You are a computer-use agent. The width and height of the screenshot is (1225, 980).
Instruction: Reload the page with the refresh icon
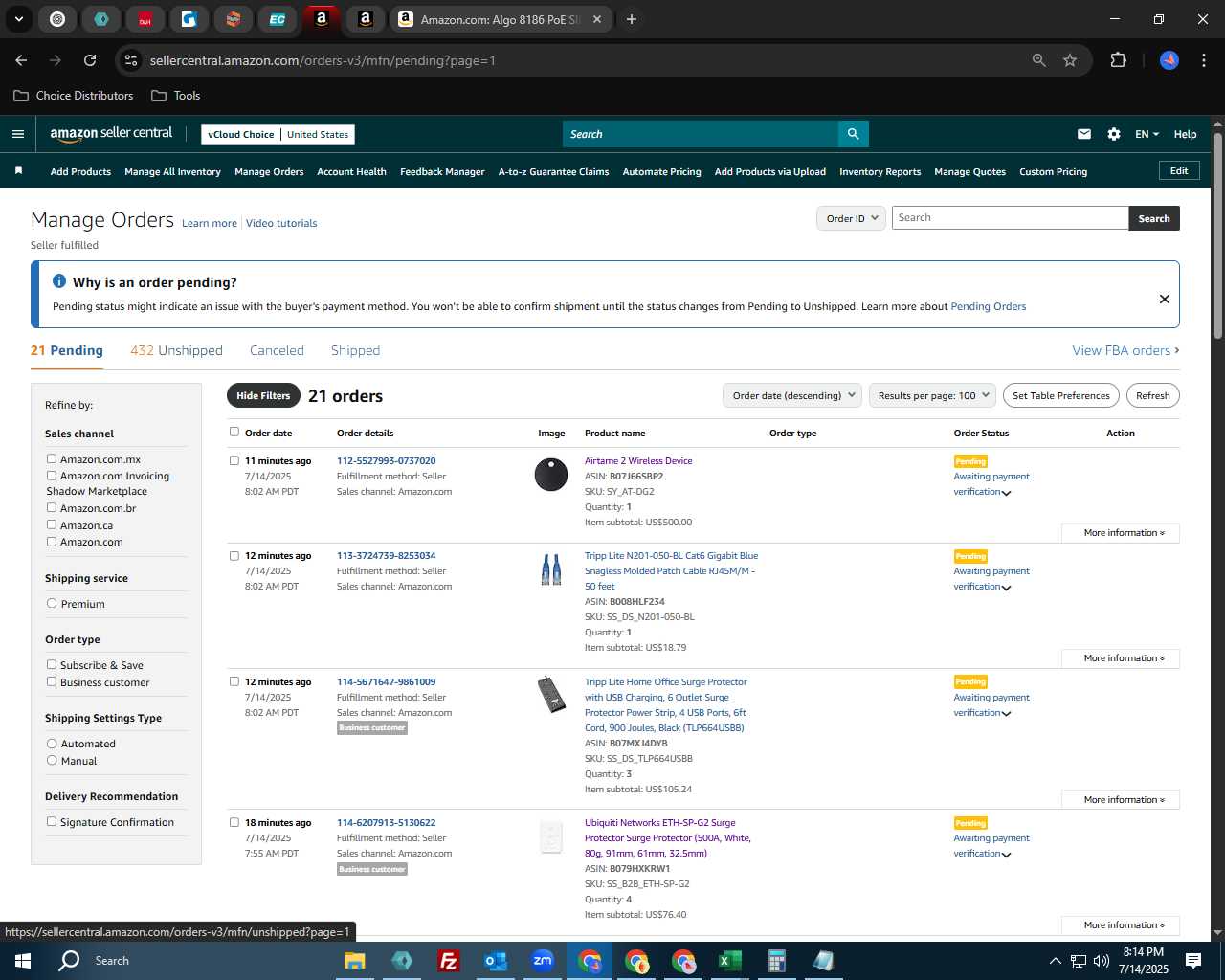[90, 60]
